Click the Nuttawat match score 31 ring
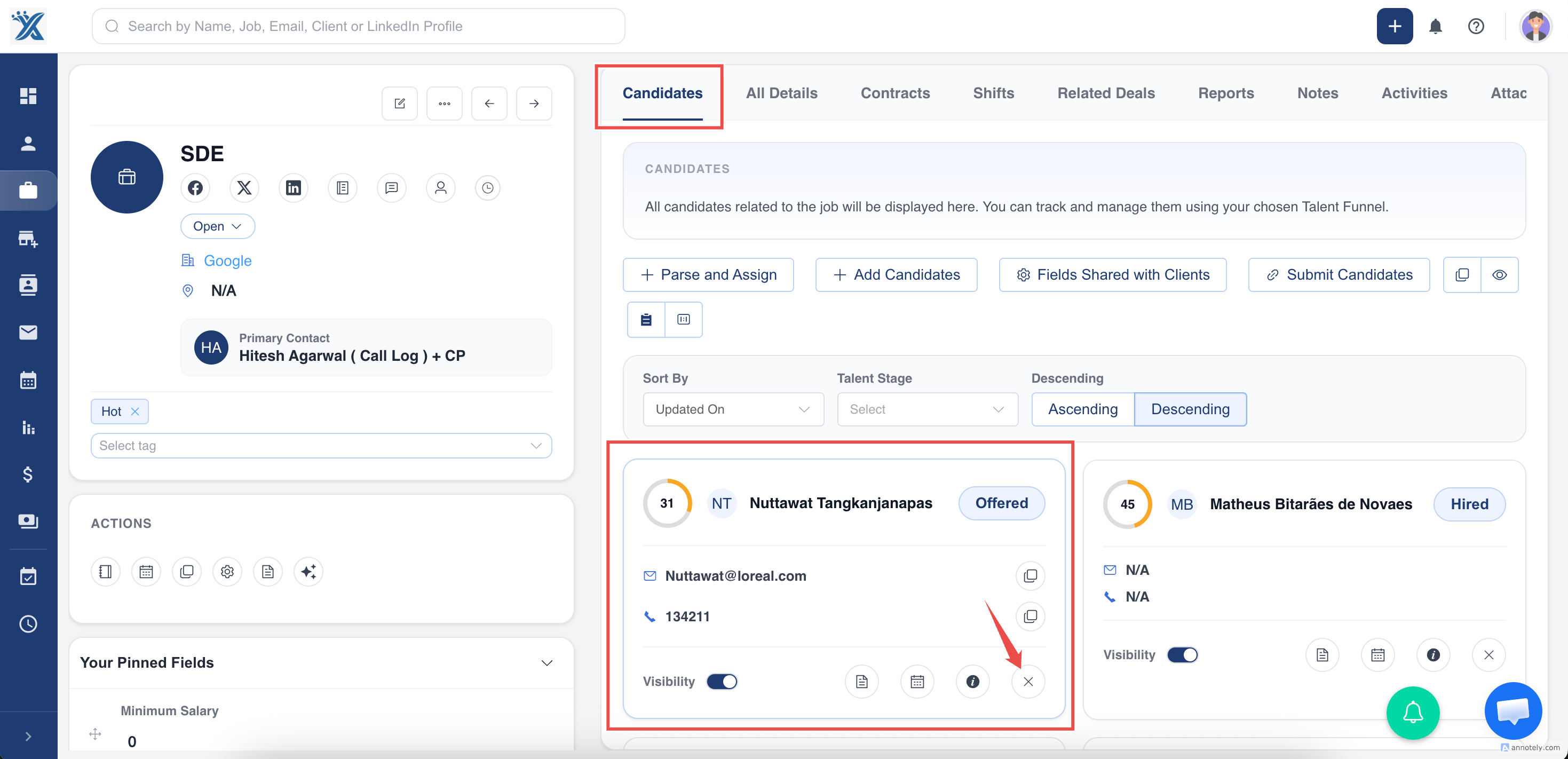Viewport: 1568px width, 759px height. [667, 503]
